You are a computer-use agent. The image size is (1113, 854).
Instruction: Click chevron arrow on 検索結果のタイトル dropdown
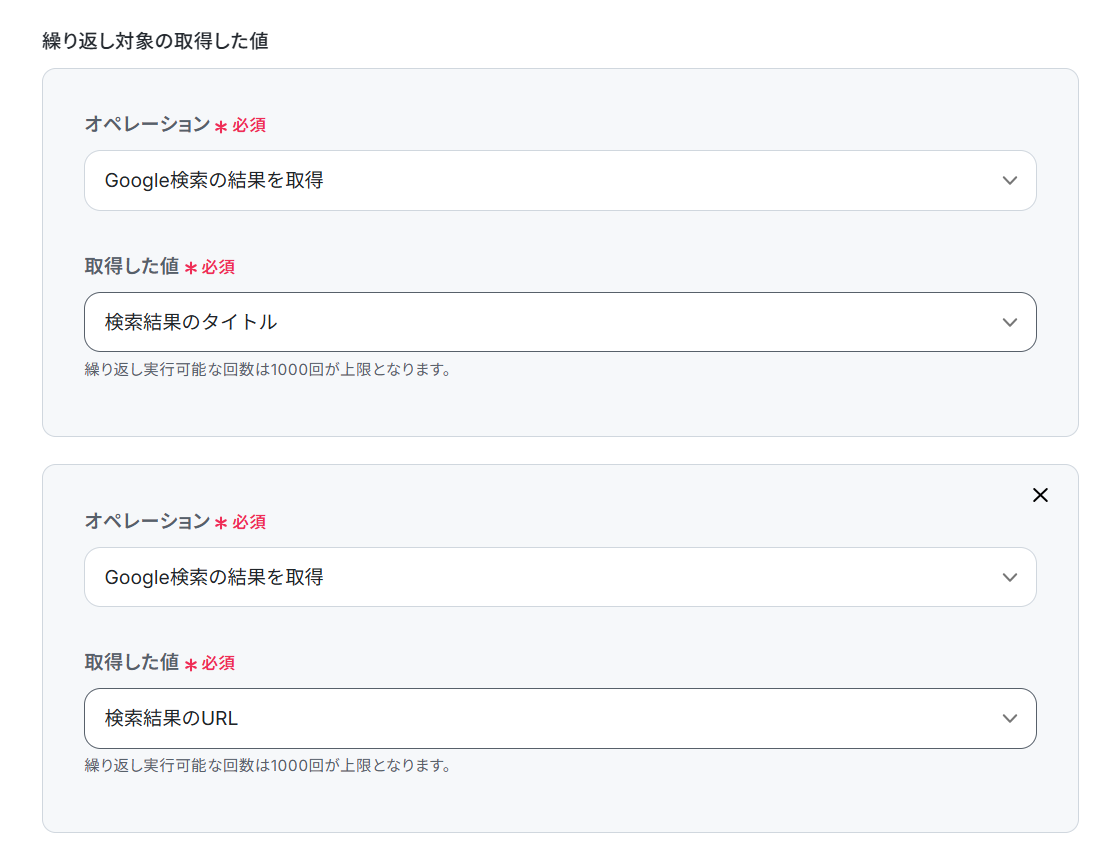pyautogui.click(x=1009, y=322)
